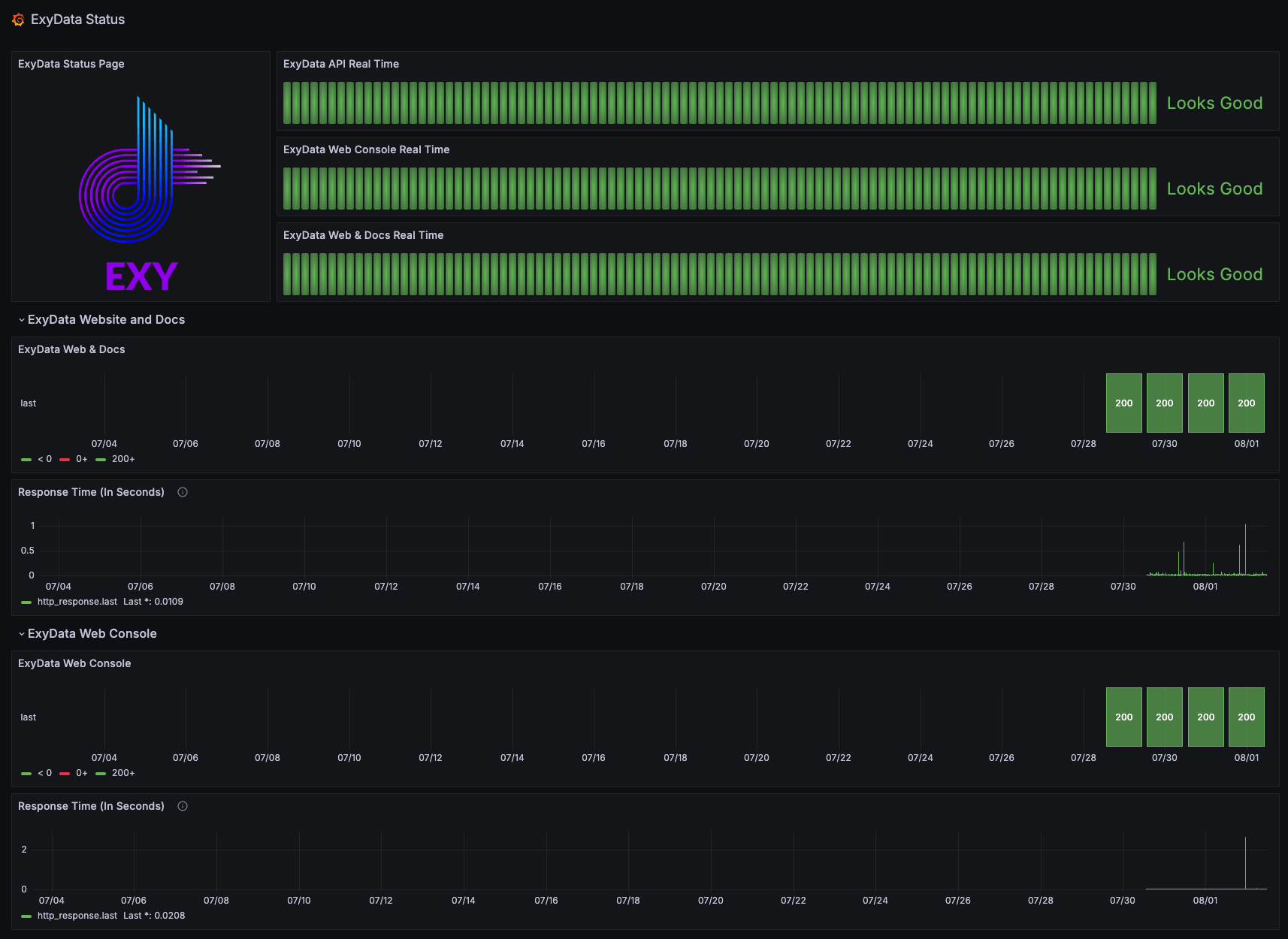
Task: Click Looks Good in Web & Docs Real Time
Action: point(1214,274)
